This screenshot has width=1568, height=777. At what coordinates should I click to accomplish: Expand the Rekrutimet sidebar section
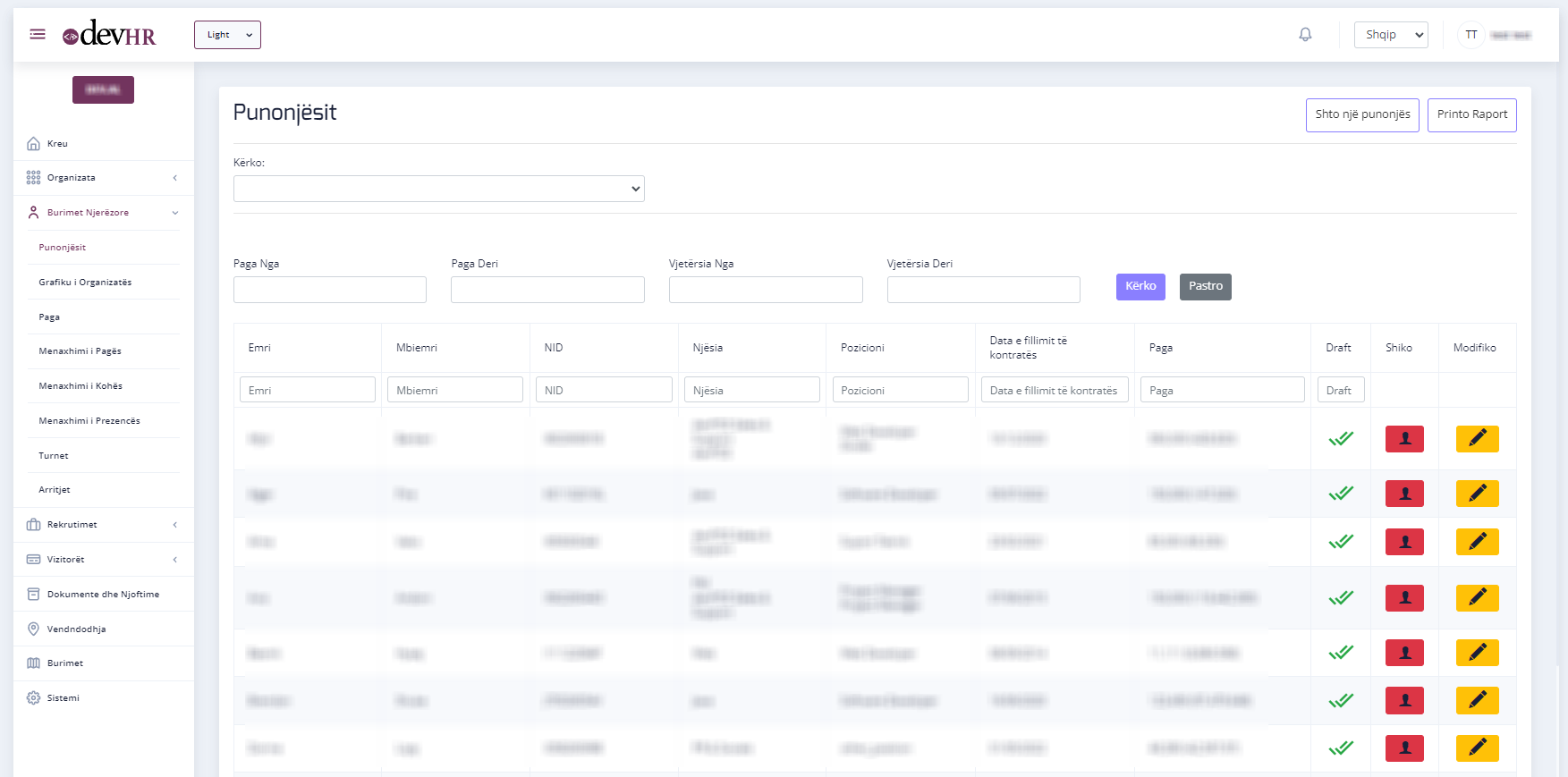[x=103, y=525]
